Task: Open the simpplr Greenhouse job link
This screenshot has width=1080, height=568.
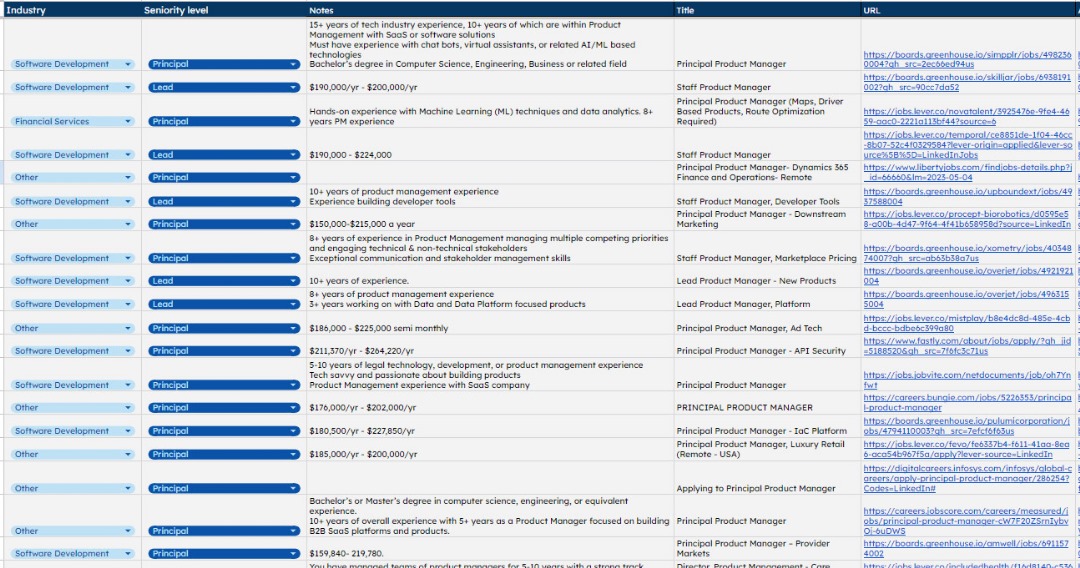Action: (x=967, y=59)
